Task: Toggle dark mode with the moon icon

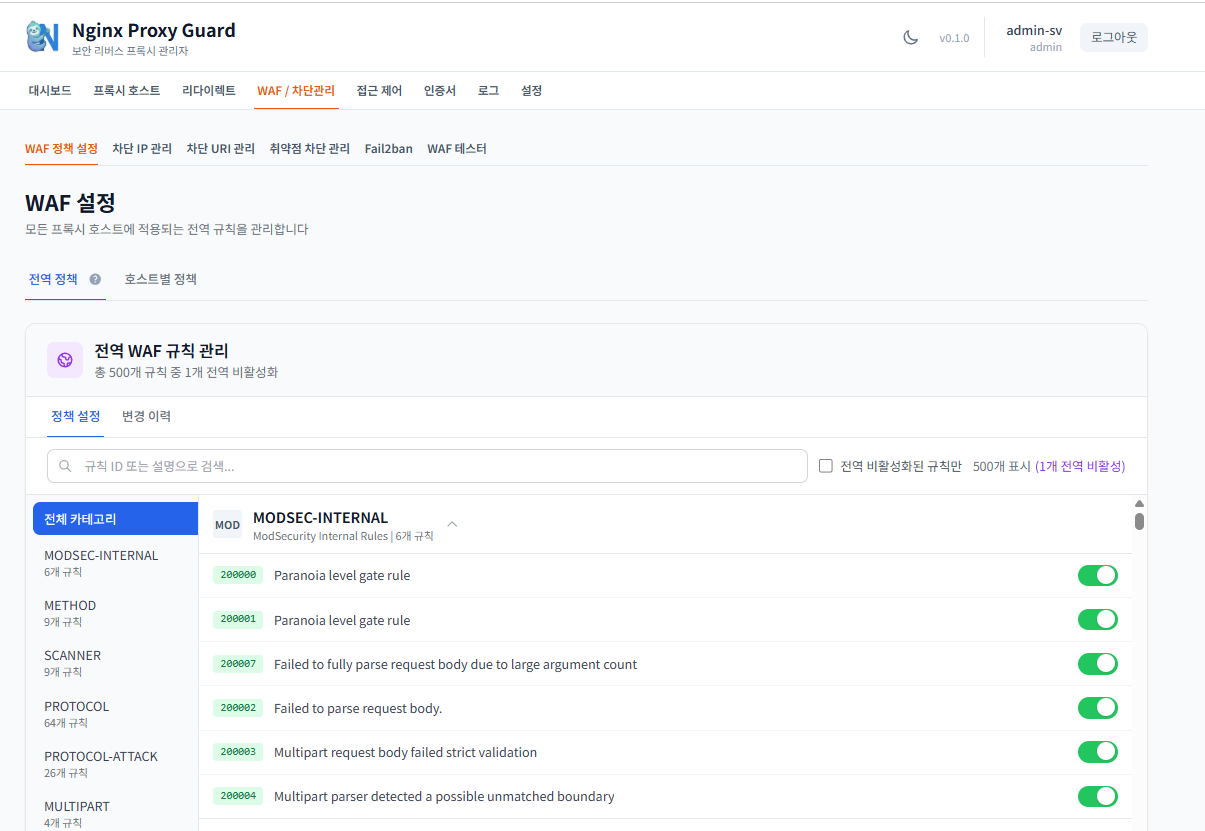Action: [911, 36]
